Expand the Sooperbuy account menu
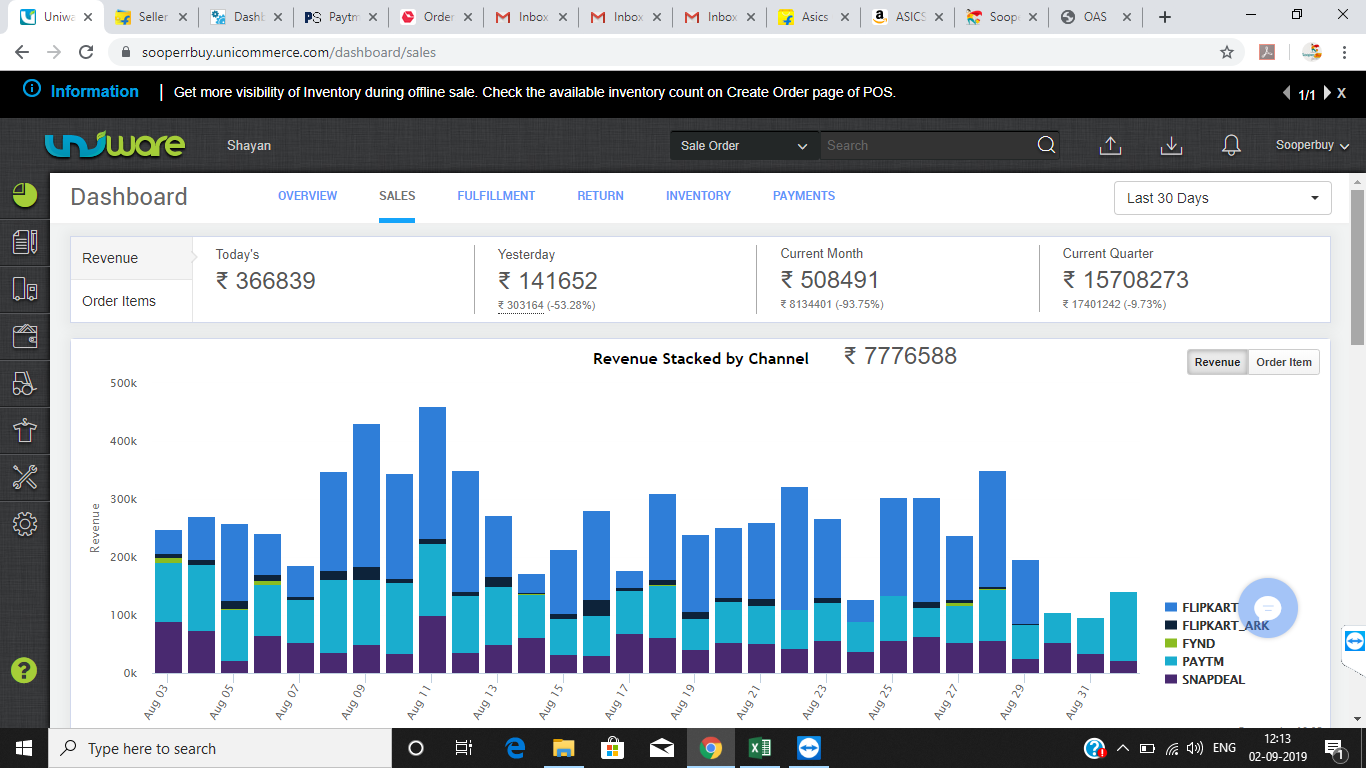The width and height of the screenshot is (1366, 768). point(1312,146)
